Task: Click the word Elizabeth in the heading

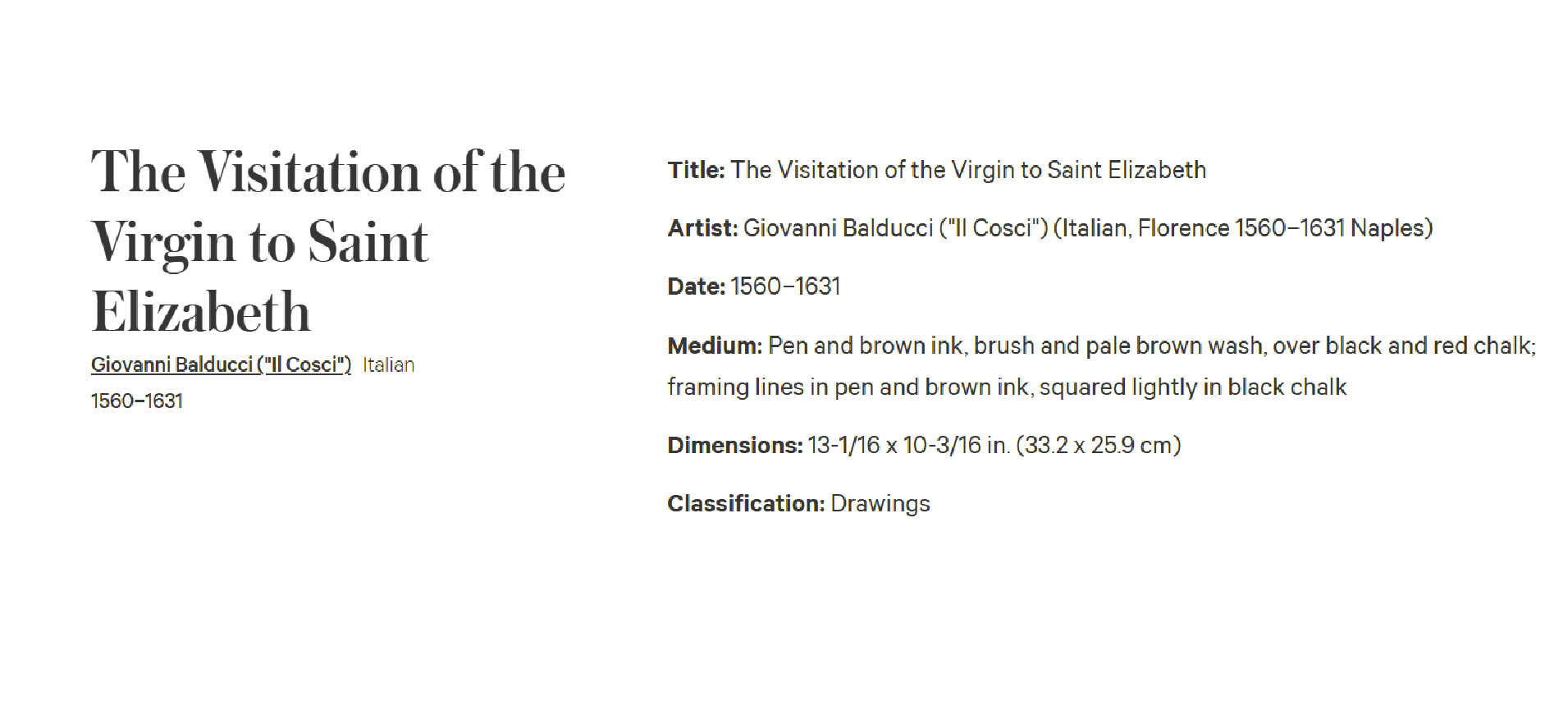Action: 201,312
